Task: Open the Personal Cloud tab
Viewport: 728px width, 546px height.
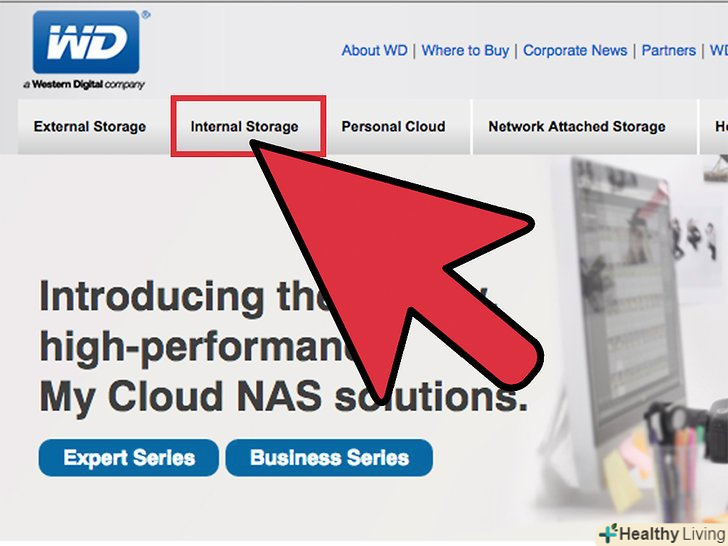Action: (x=393, y=126)
